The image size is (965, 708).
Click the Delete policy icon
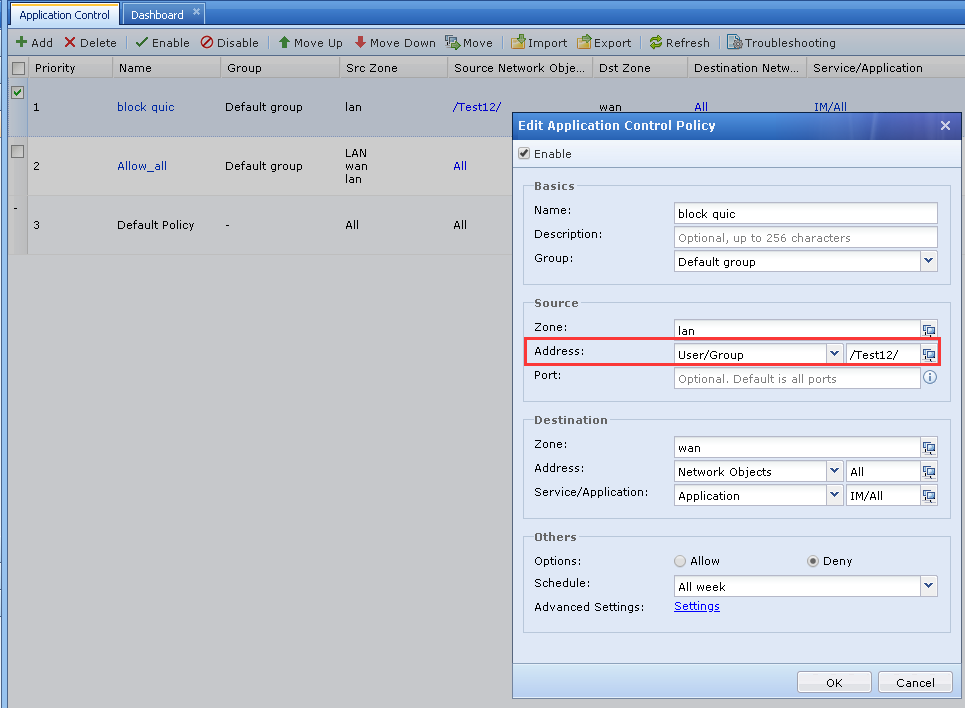pos(70,43)
